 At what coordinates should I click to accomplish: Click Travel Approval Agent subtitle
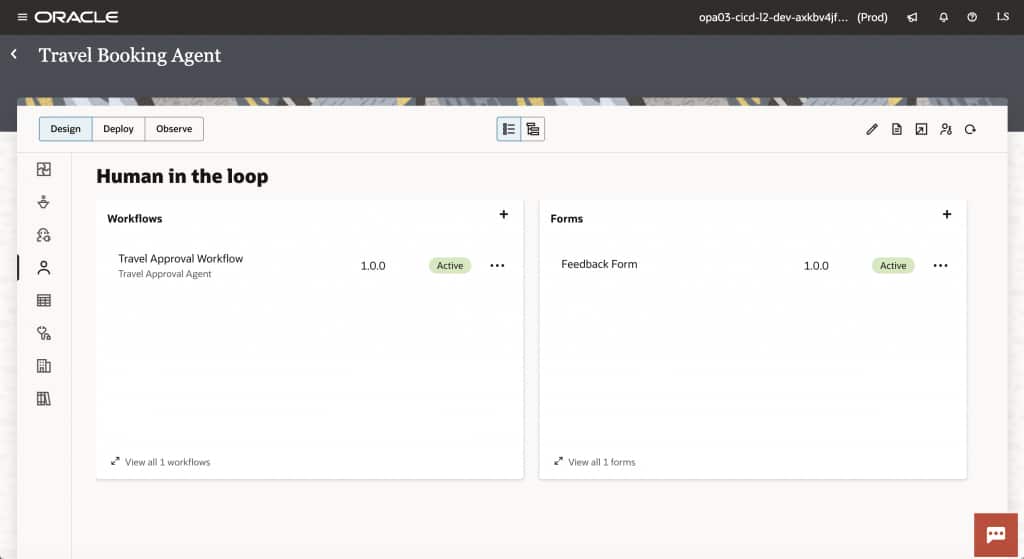click(x=165, y=274)
